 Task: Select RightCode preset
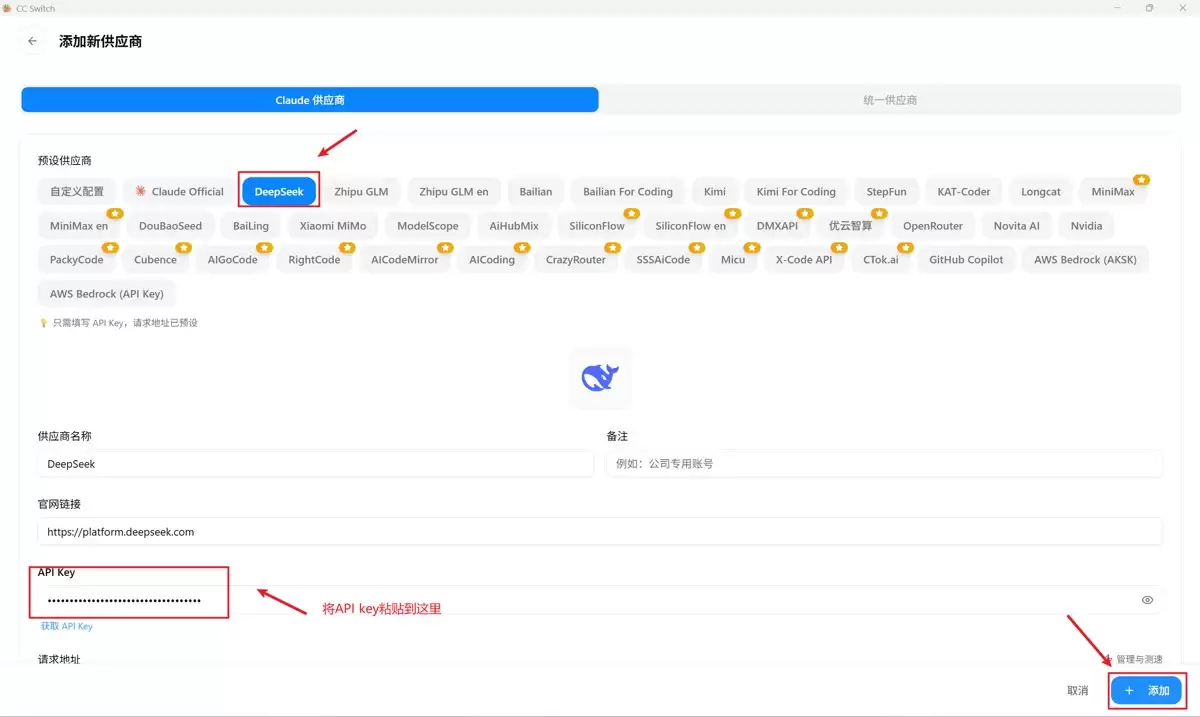click(x=314, y=260)
